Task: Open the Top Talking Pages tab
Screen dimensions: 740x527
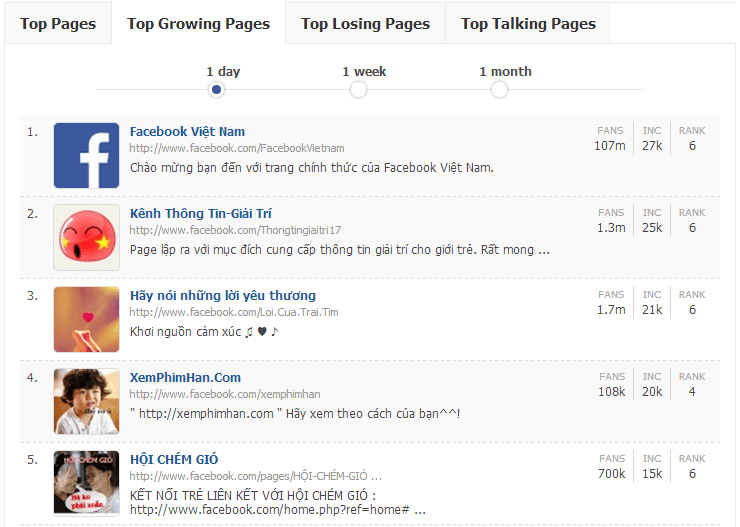Action: 528,24
